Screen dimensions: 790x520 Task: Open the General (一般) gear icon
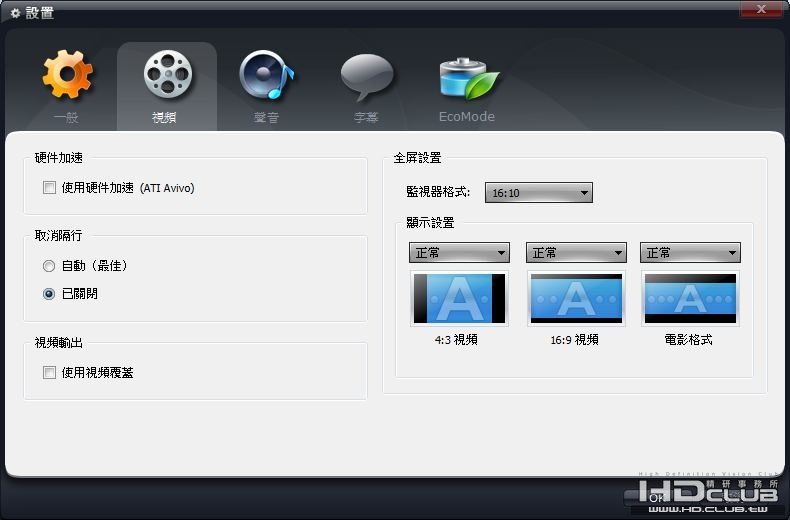click(x=67, y=74)
